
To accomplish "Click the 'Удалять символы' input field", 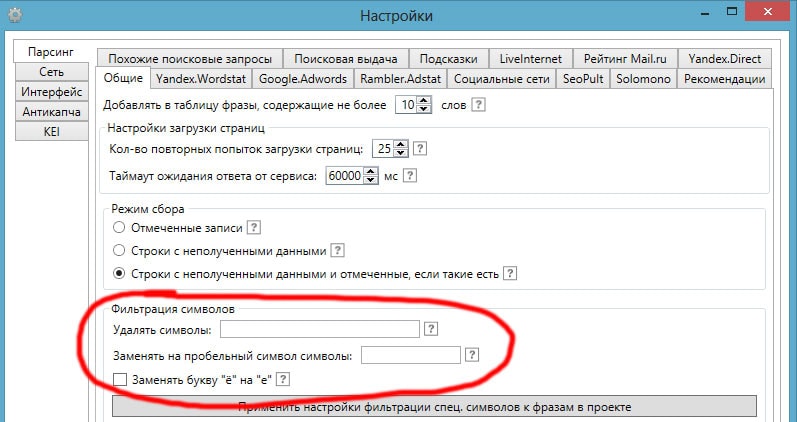I will [320, 329].
